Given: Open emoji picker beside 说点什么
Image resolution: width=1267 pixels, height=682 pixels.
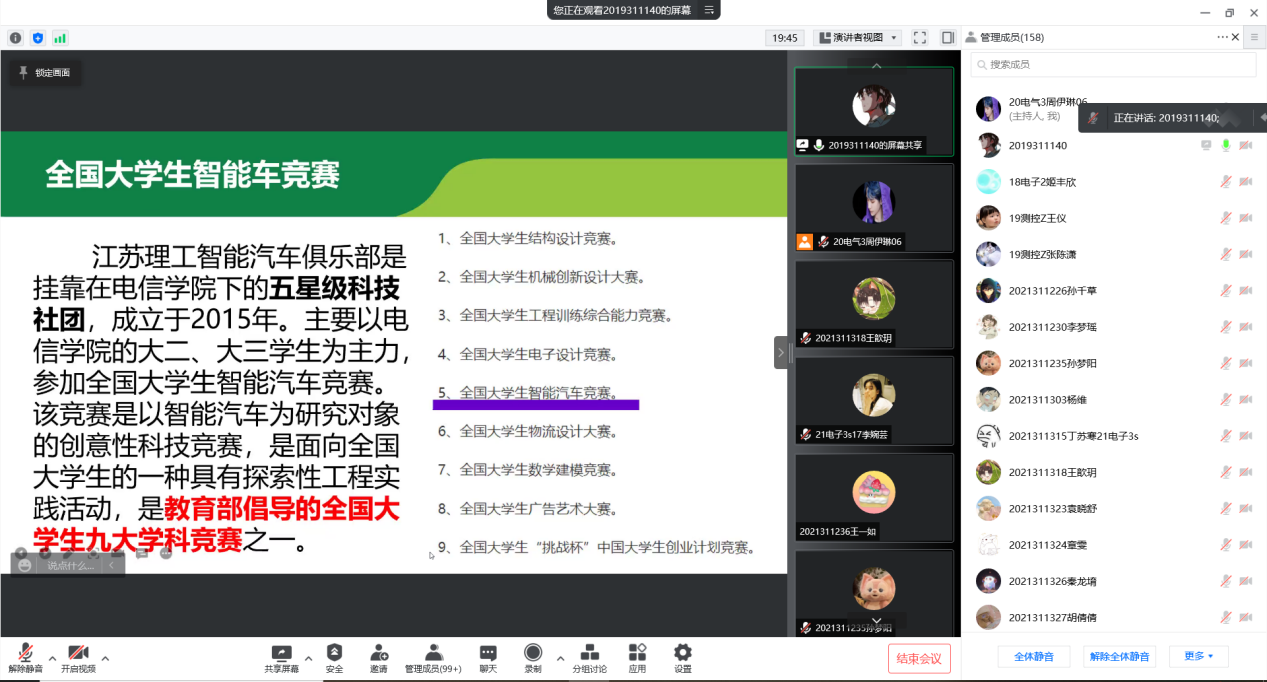Looking at the screenshot, I should pos(25,565).
